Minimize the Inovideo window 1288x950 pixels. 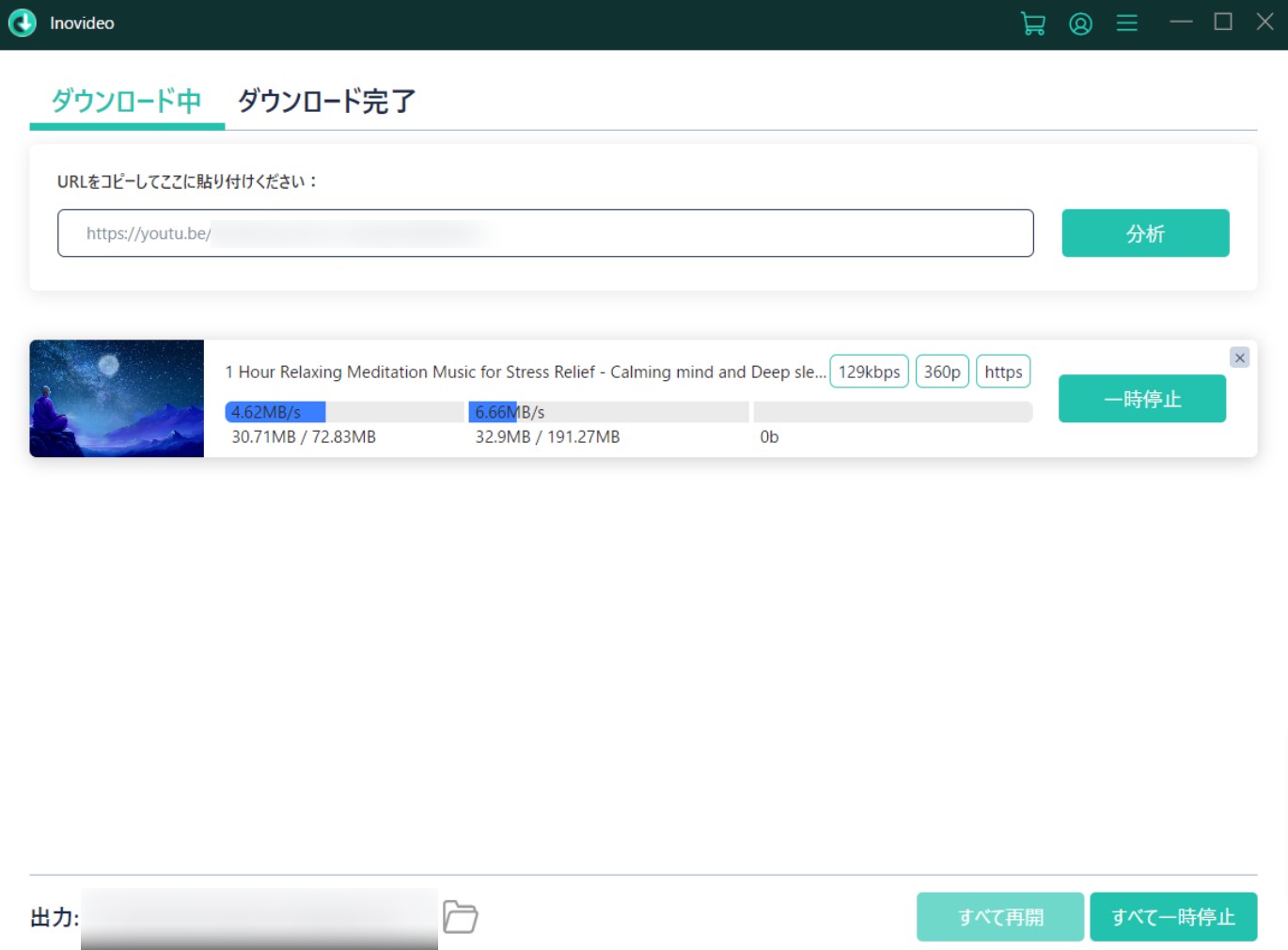[1181, 22]
